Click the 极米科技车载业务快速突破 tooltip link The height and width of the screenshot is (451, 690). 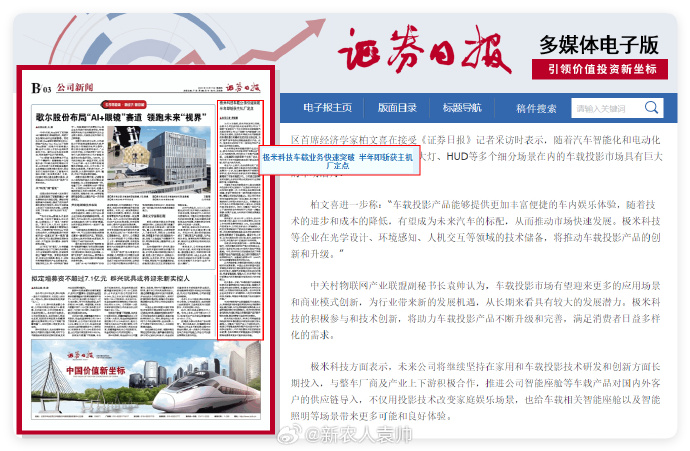point(338,161)
